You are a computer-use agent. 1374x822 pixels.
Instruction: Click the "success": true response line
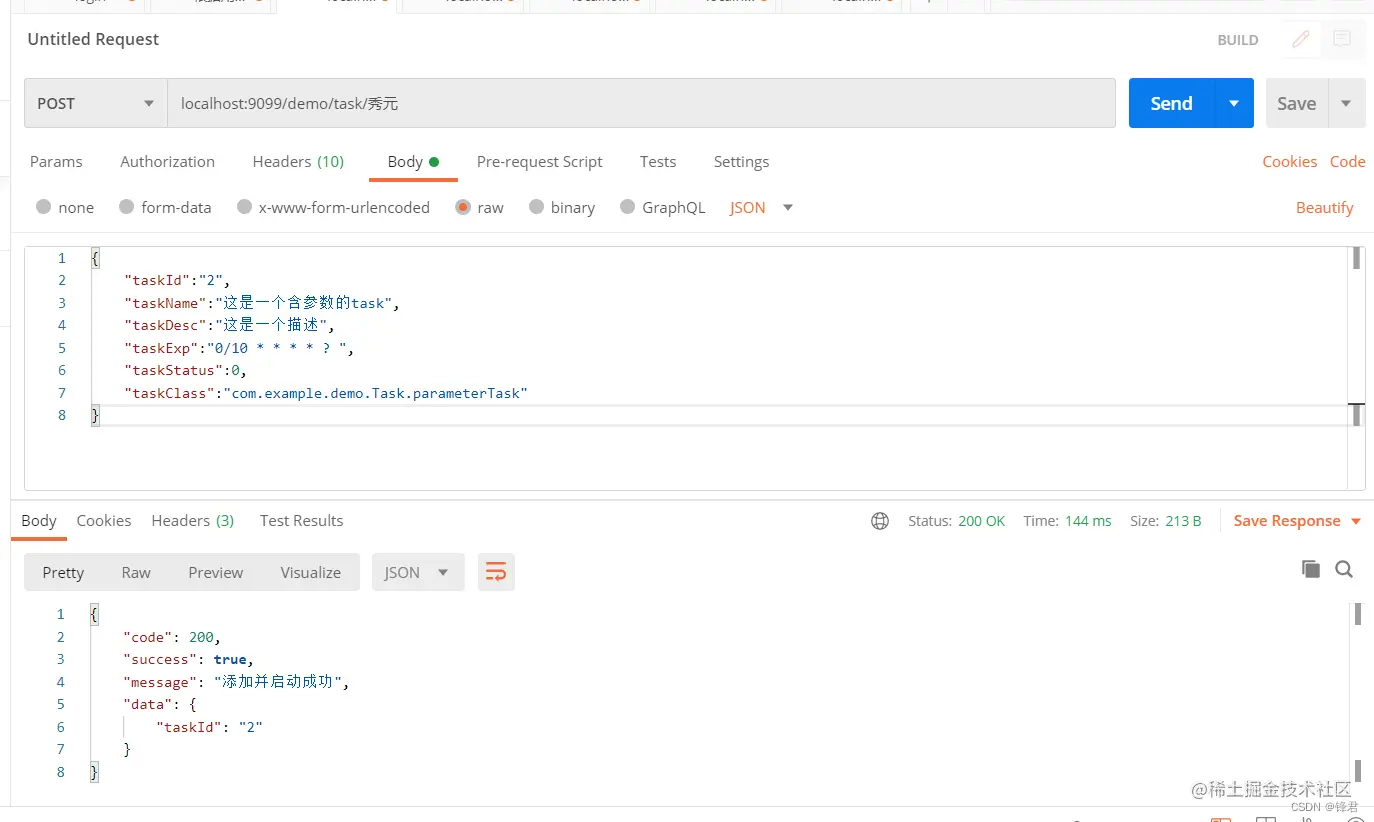tap(188, 659)
